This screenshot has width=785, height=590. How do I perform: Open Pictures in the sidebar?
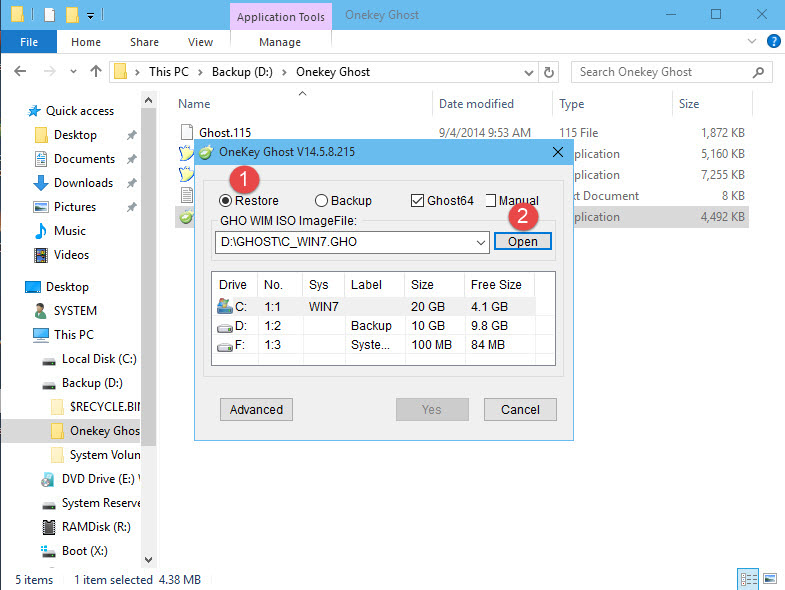click(75, 207)
